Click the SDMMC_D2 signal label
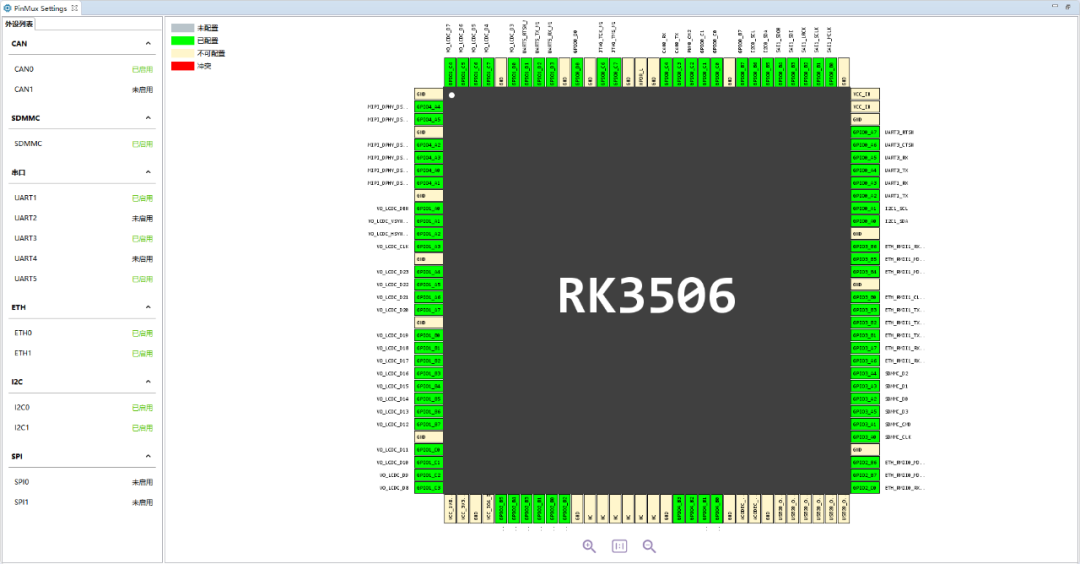Image resolution: width=1080 pixels, height=564 pixels. tap(897, 374)
